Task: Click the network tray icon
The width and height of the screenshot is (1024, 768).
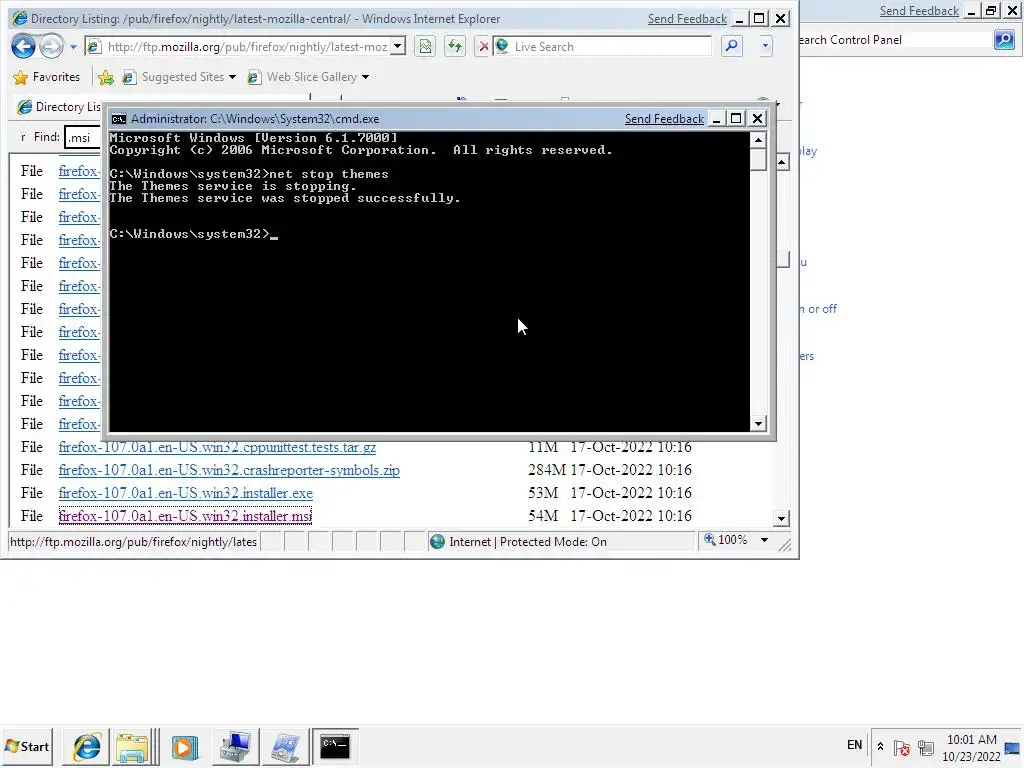Action: point(925,747)
